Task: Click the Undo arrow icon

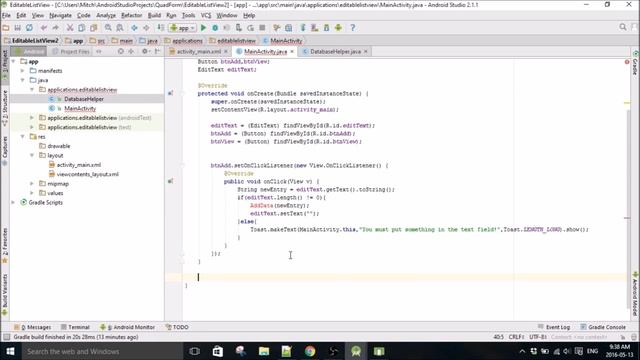Action: (44, 28)
